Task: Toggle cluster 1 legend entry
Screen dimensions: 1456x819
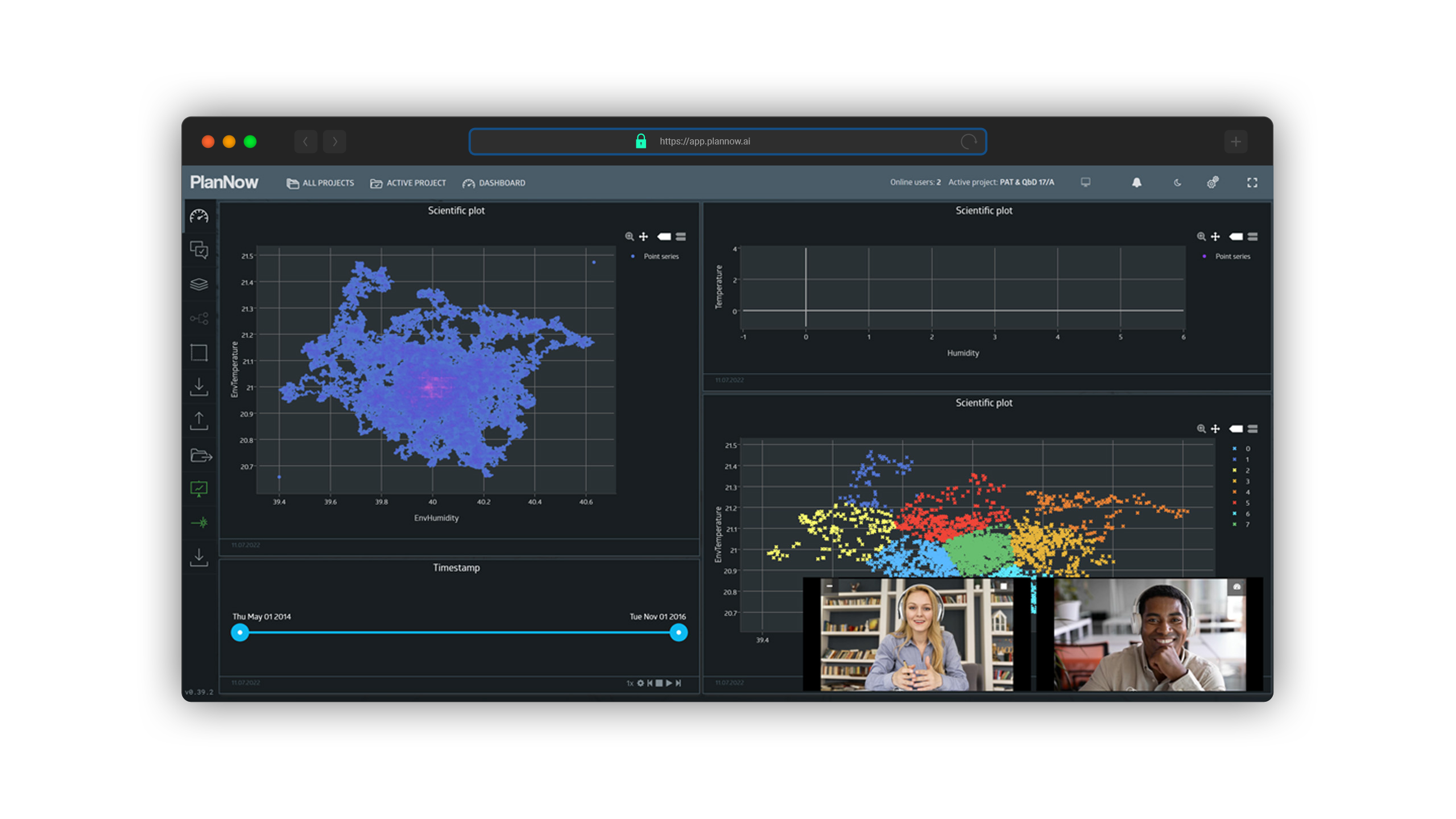Action: point(1241,460)
